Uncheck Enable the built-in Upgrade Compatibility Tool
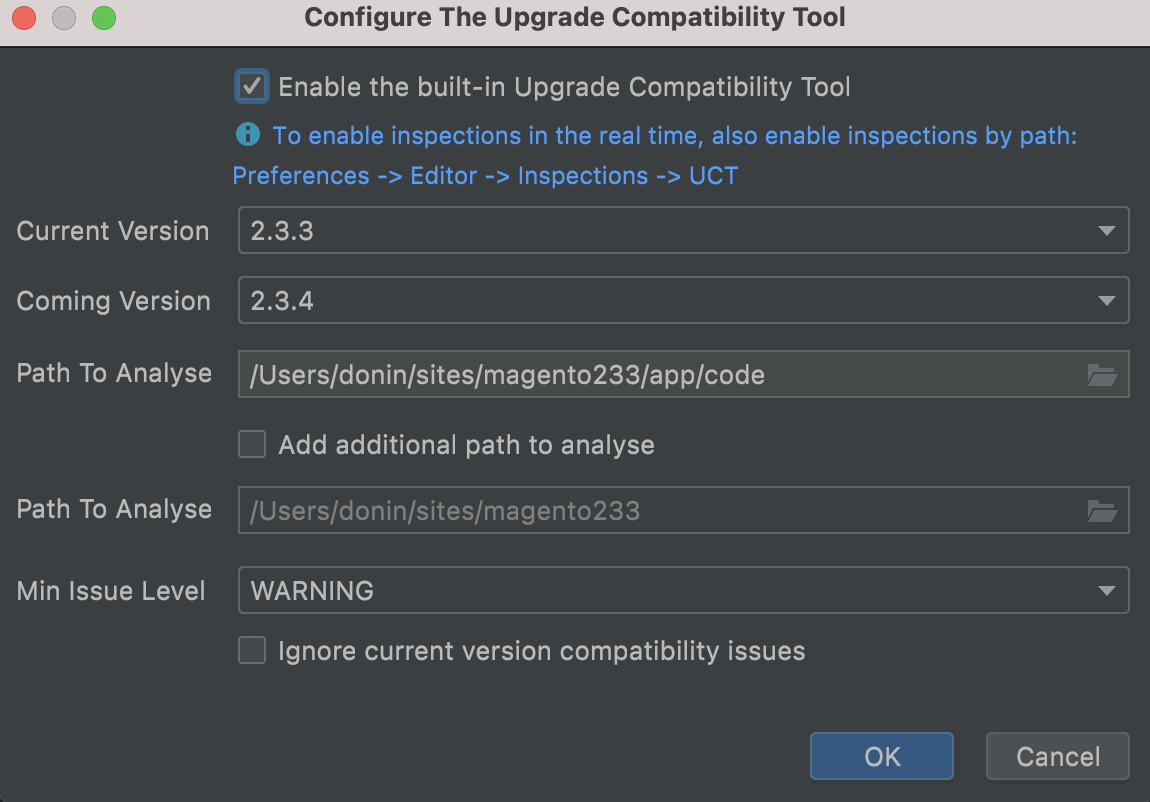 [252, 87]
